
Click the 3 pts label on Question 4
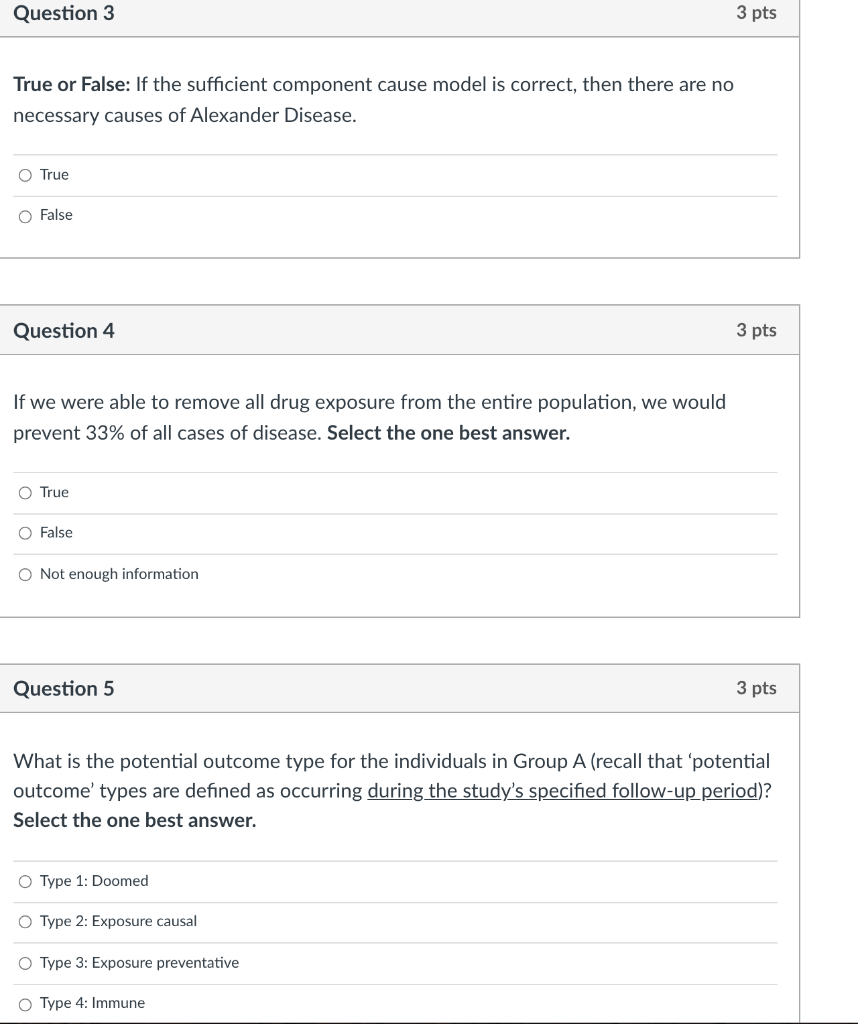[757, 330]
